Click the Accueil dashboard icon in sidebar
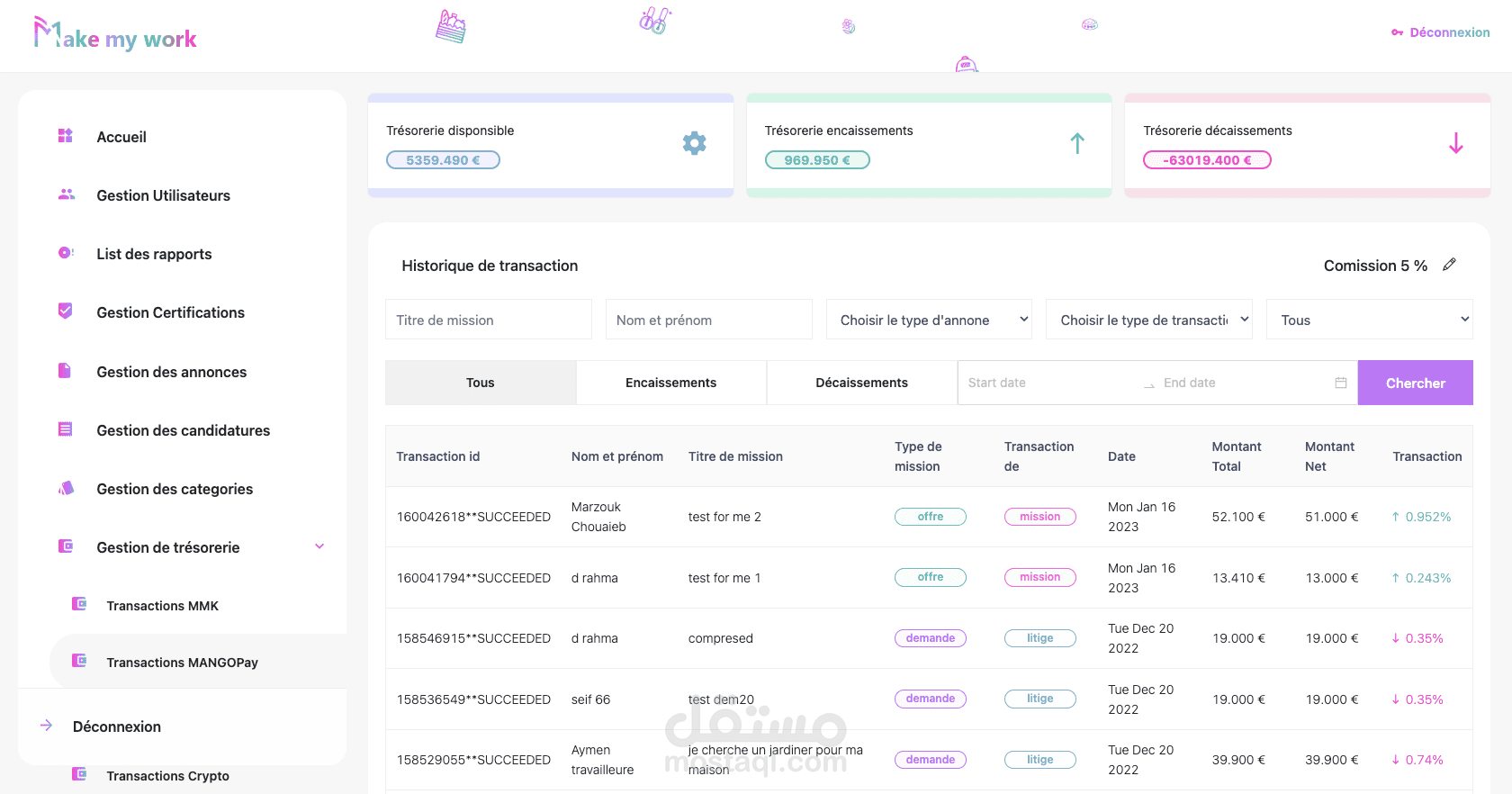1512x794 pixels. click(66, 136)
